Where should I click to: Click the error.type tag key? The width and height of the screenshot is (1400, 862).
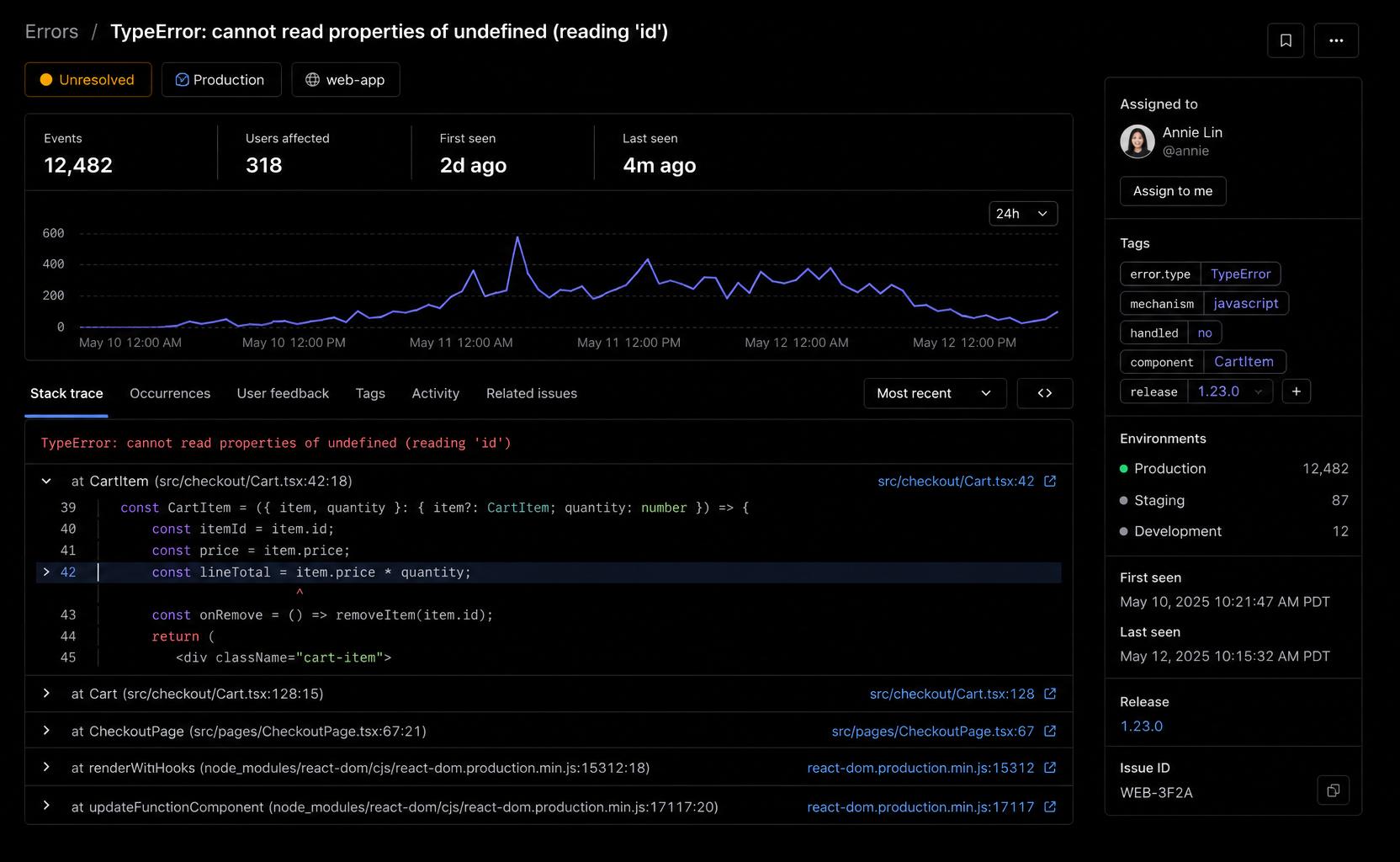tap(1160, 274)
